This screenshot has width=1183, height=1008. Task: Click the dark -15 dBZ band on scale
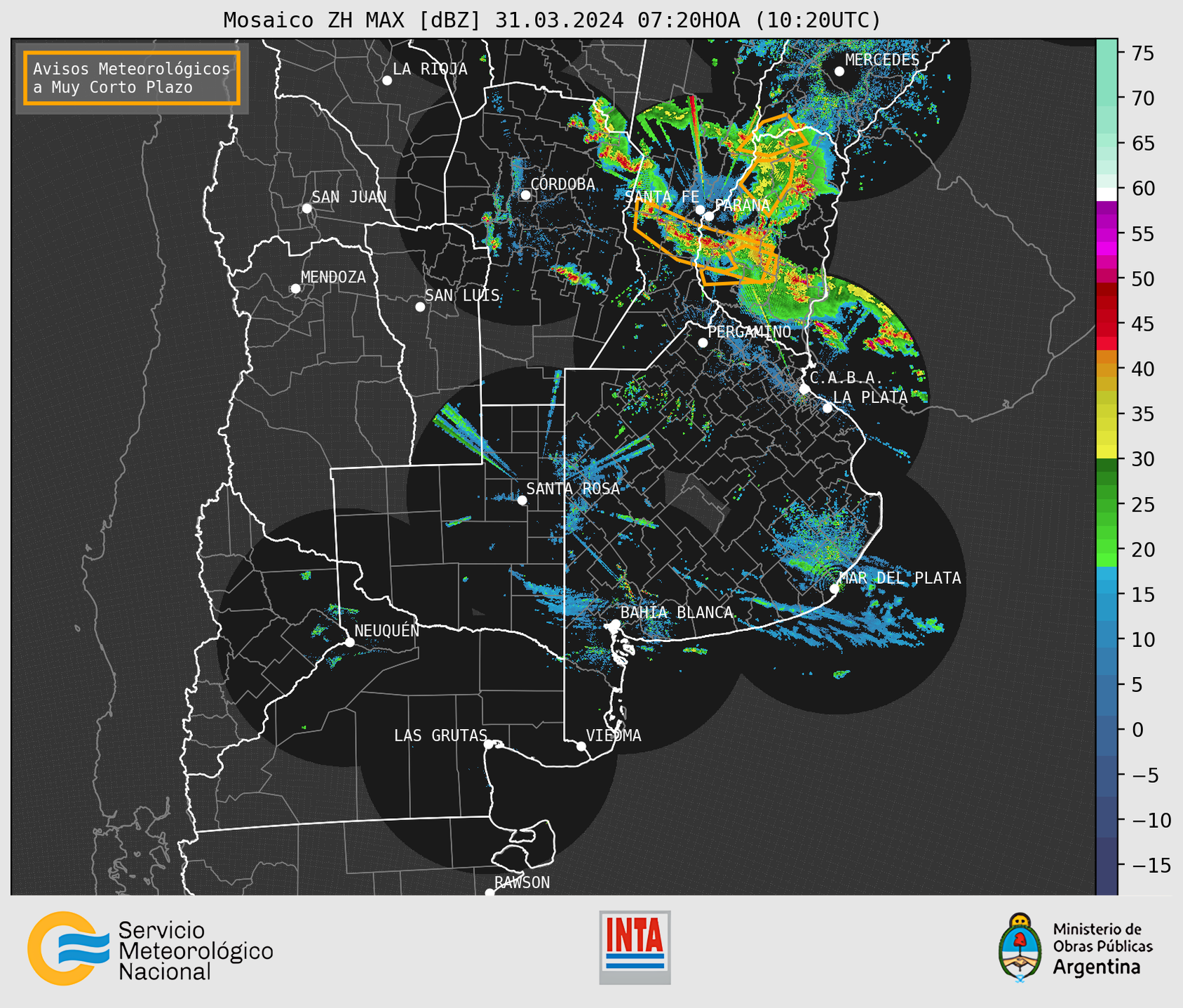(x=1107, y=866)
